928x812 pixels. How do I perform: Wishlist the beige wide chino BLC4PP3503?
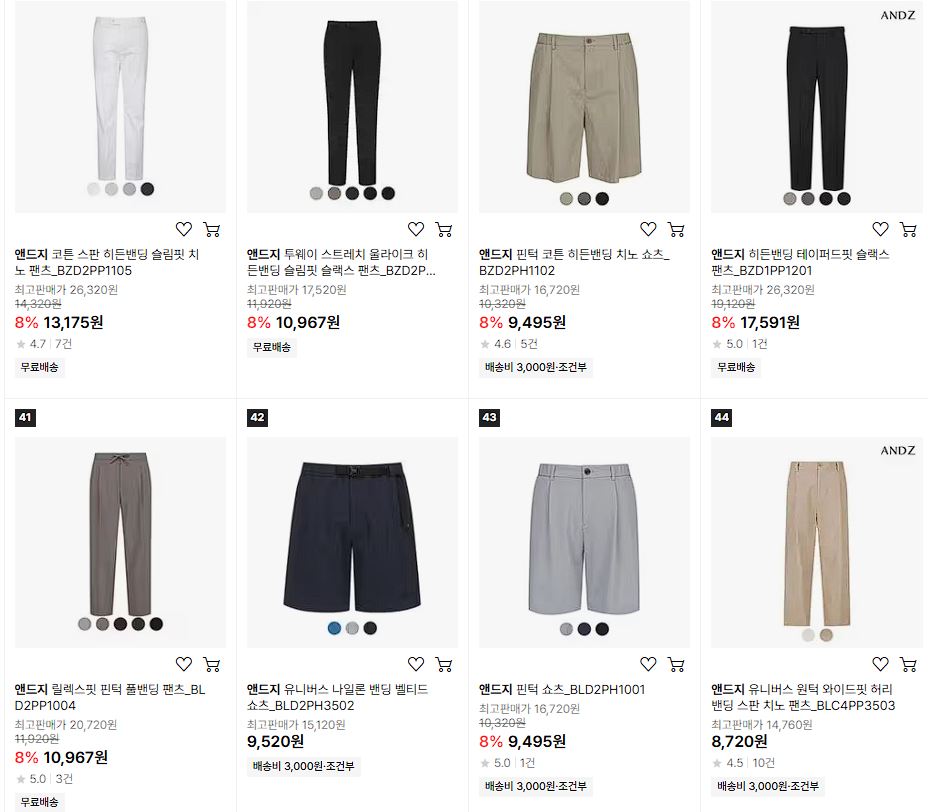[x=880, y=664]
